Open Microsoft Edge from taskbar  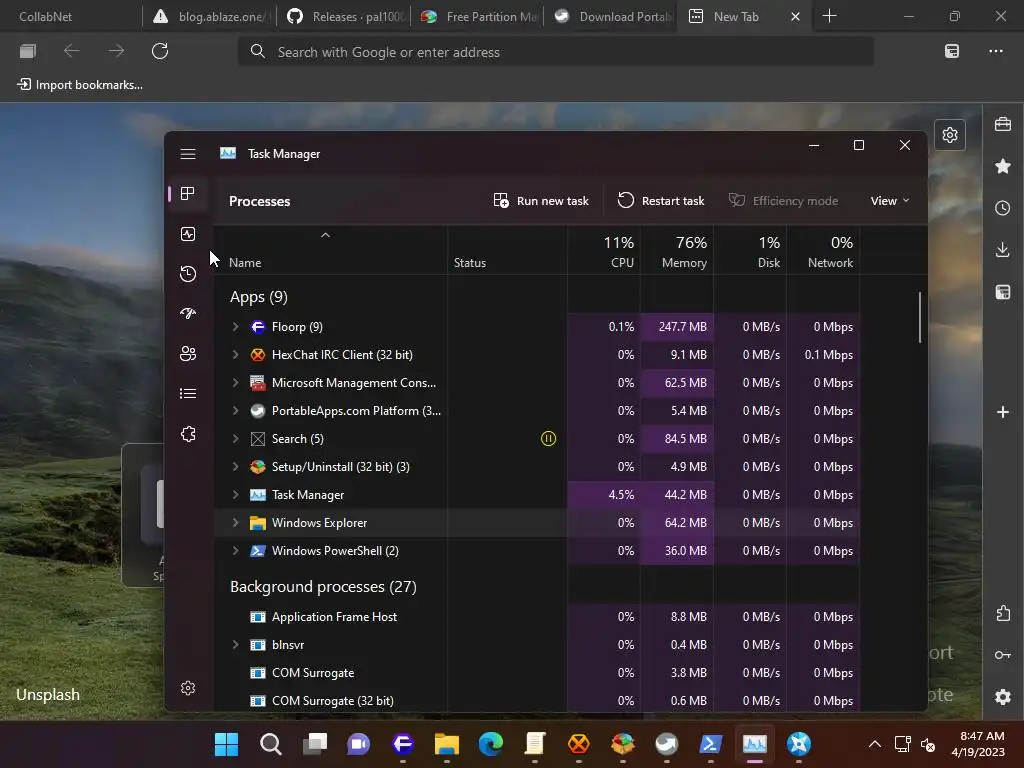pos(490,744)
